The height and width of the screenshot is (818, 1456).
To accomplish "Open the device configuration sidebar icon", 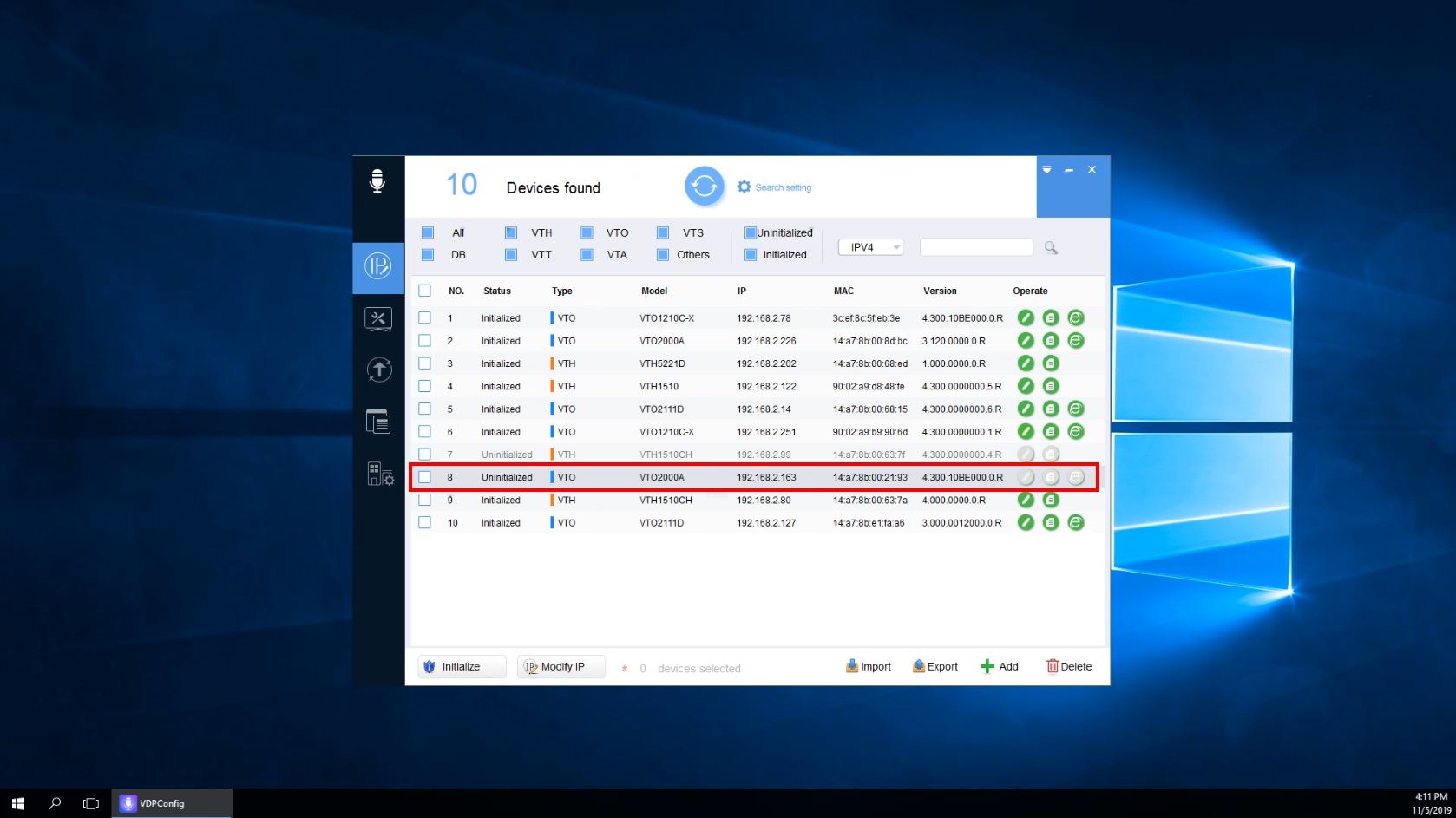I will coord(378,319).
